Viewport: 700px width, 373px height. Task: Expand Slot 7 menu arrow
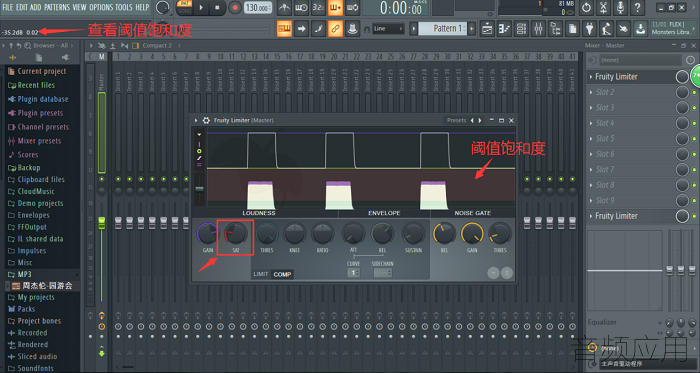pos(591,170)
